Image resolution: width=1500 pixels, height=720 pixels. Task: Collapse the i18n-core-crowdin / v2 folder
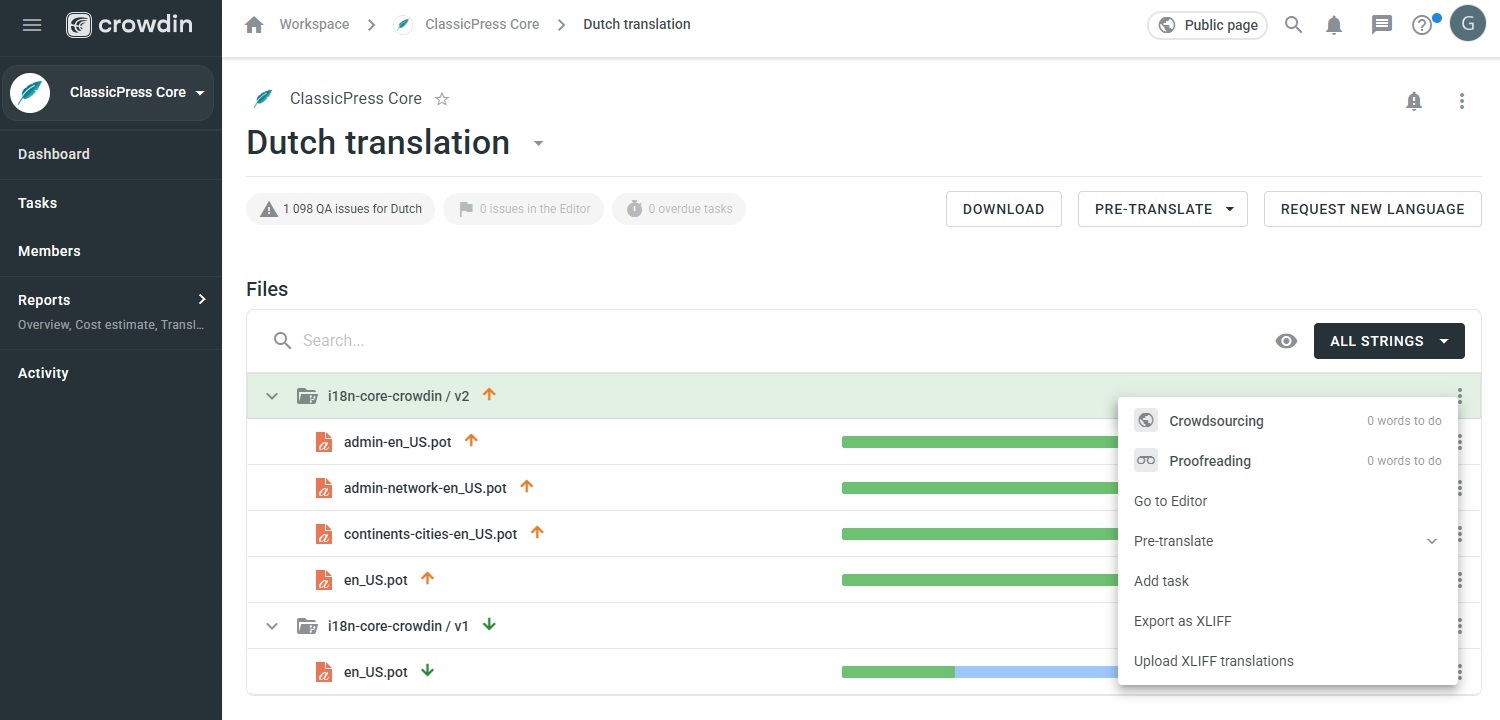coord(272,395)
